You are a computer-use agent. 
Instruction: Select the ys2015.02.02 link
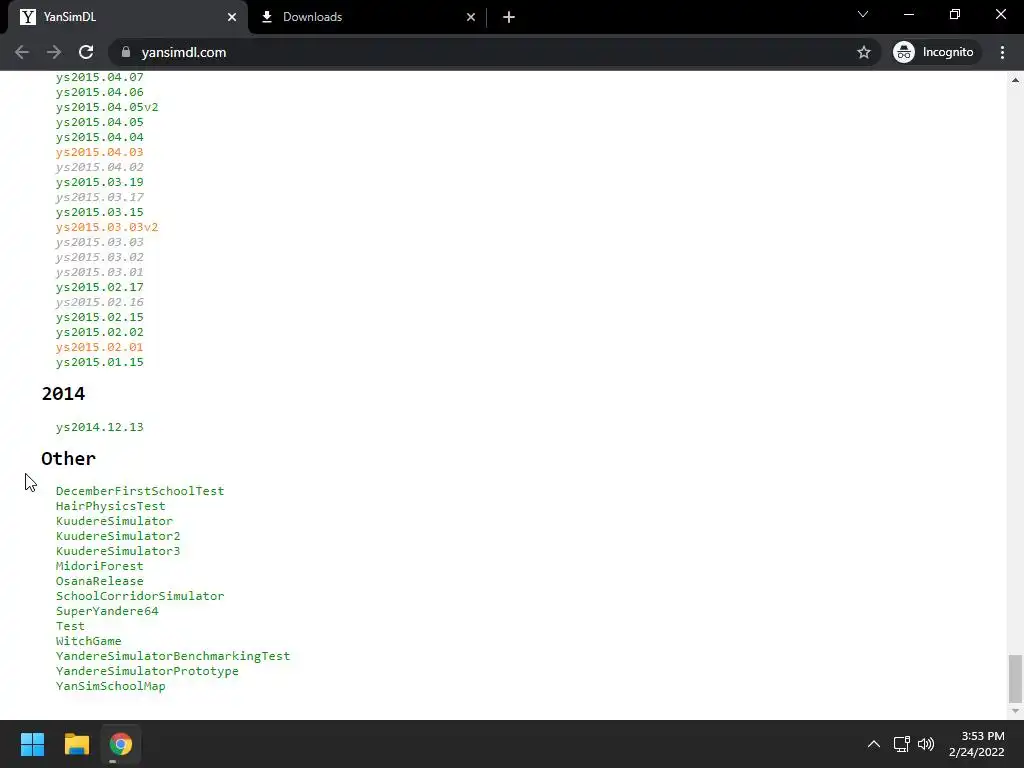tap(99, 332)
